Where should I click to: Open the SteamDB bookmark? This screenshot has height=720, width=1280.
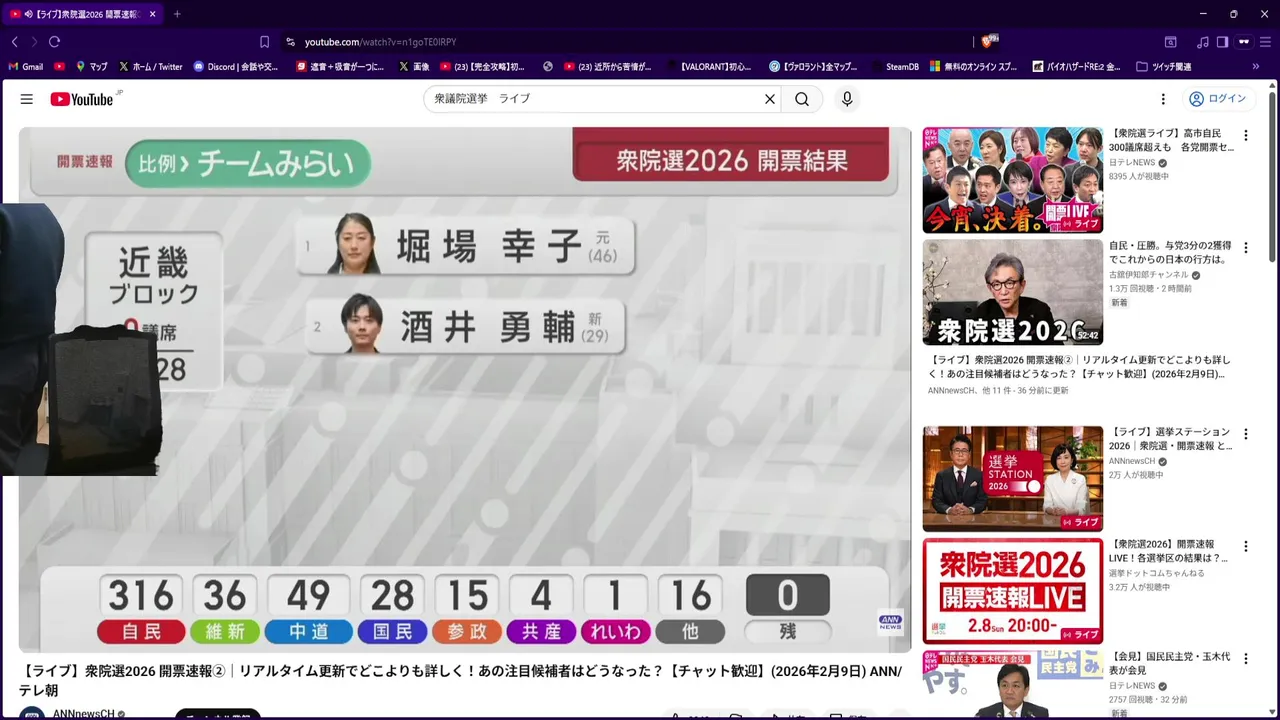(x=895, y=67)
